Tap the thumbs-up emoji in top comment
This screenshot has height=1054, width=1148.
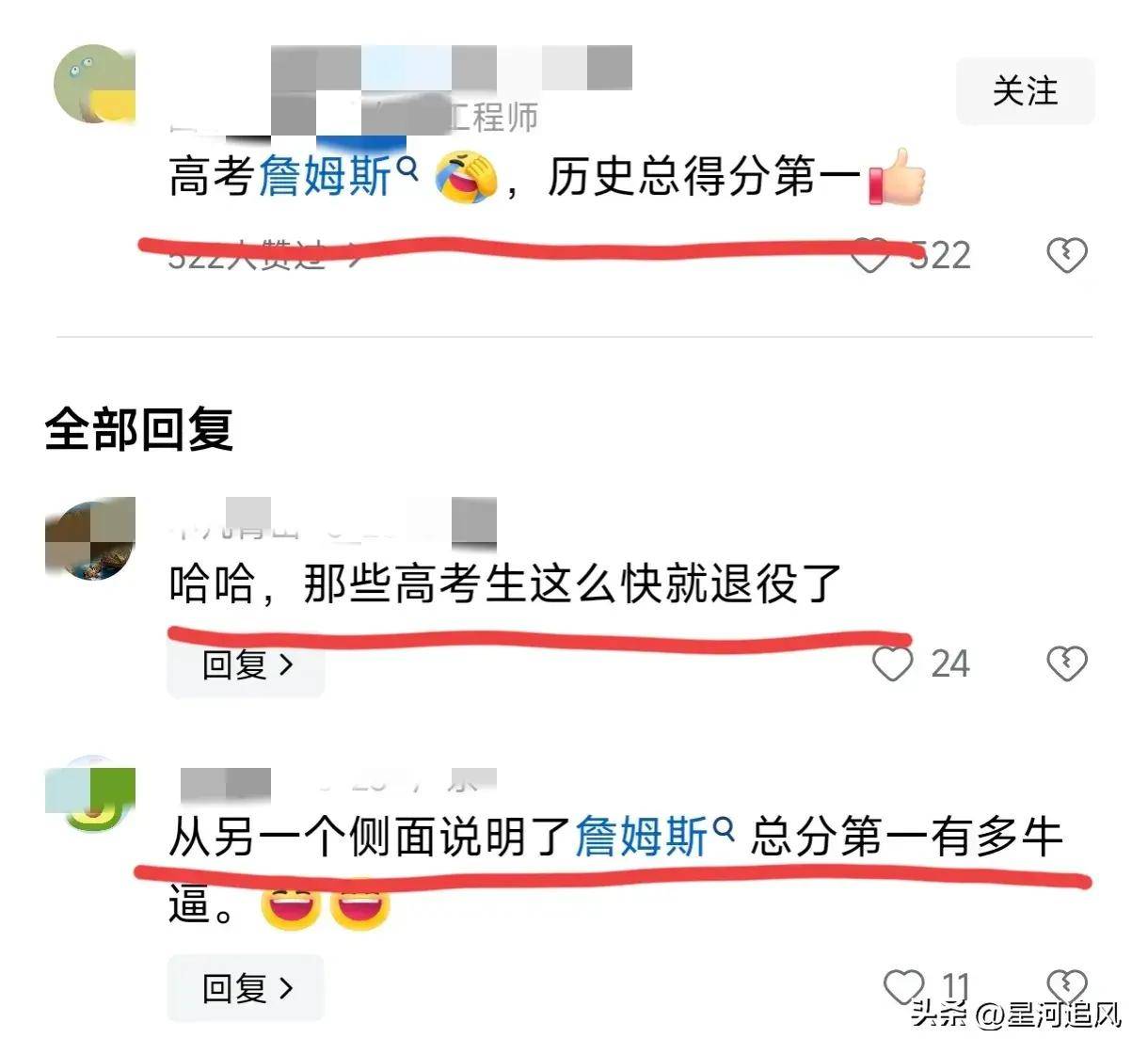pos(897,176)
